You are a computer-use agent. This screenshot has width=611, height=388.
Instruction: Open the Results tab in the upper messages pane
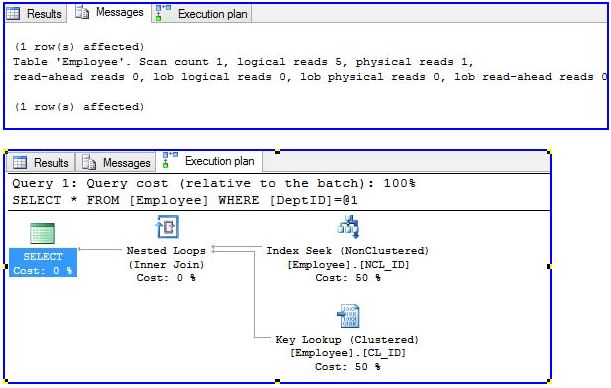35,14
